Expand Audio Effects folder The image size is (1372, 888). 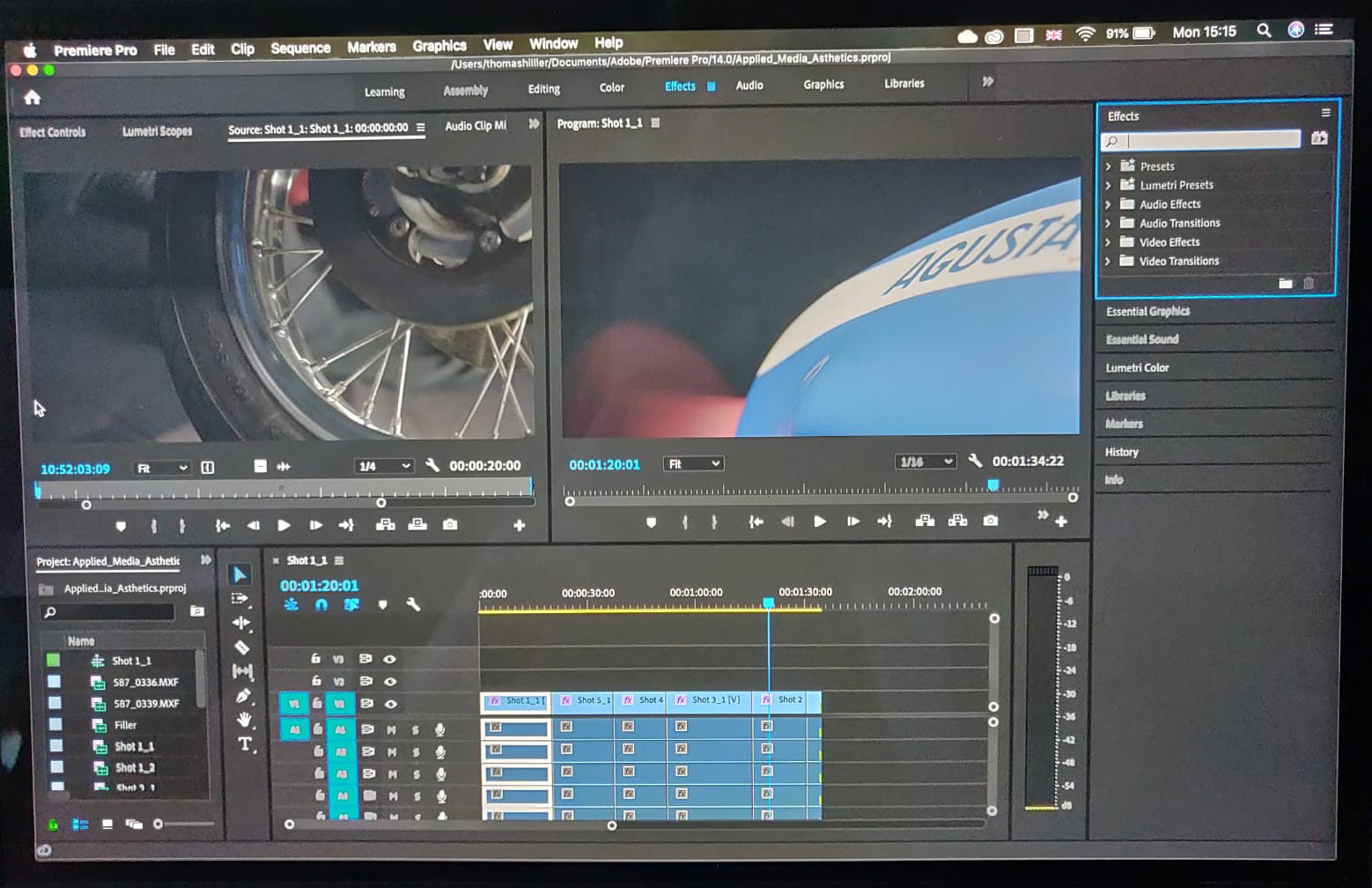(x=1108, y=203)
